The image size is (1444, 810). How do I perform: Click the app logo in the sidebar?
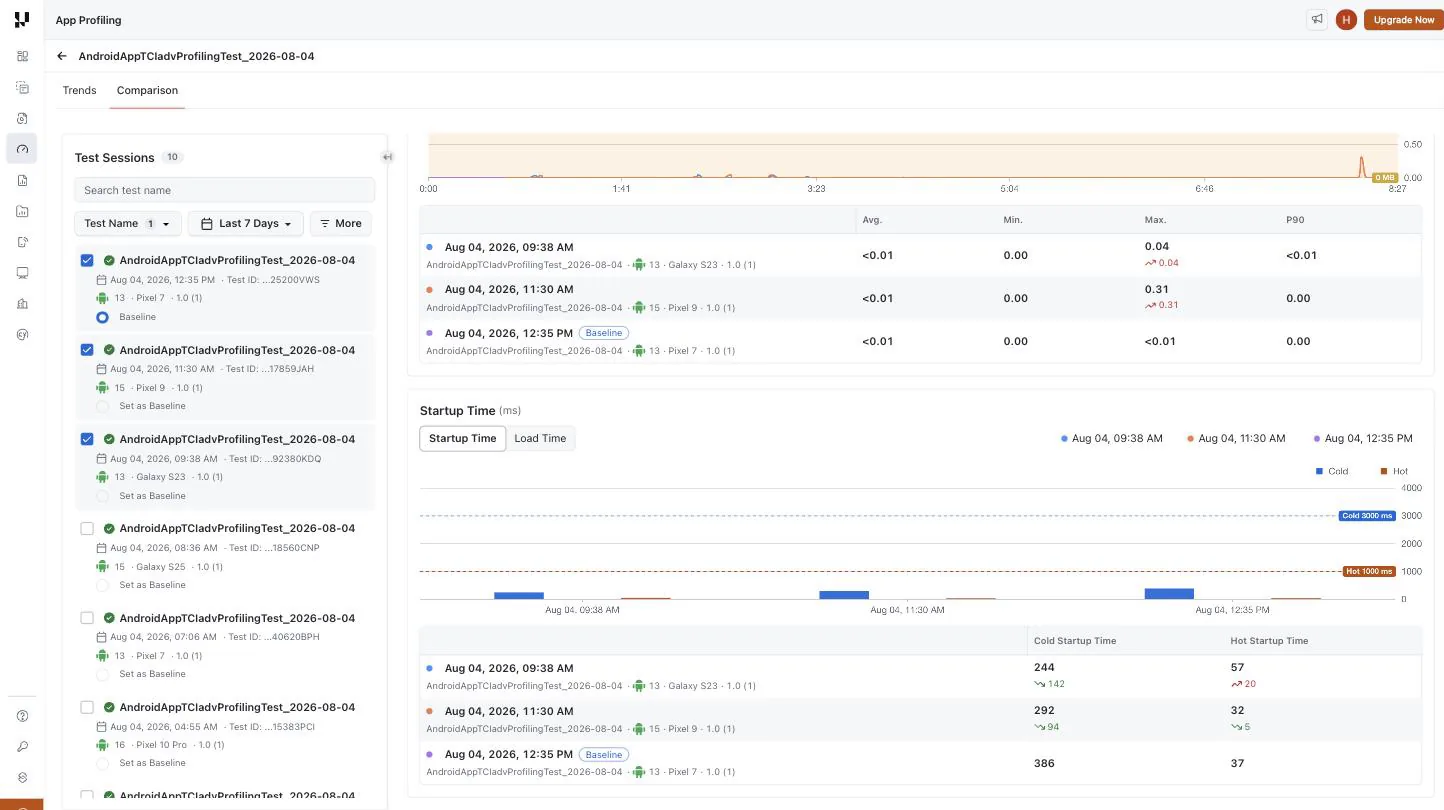(22, 19)
